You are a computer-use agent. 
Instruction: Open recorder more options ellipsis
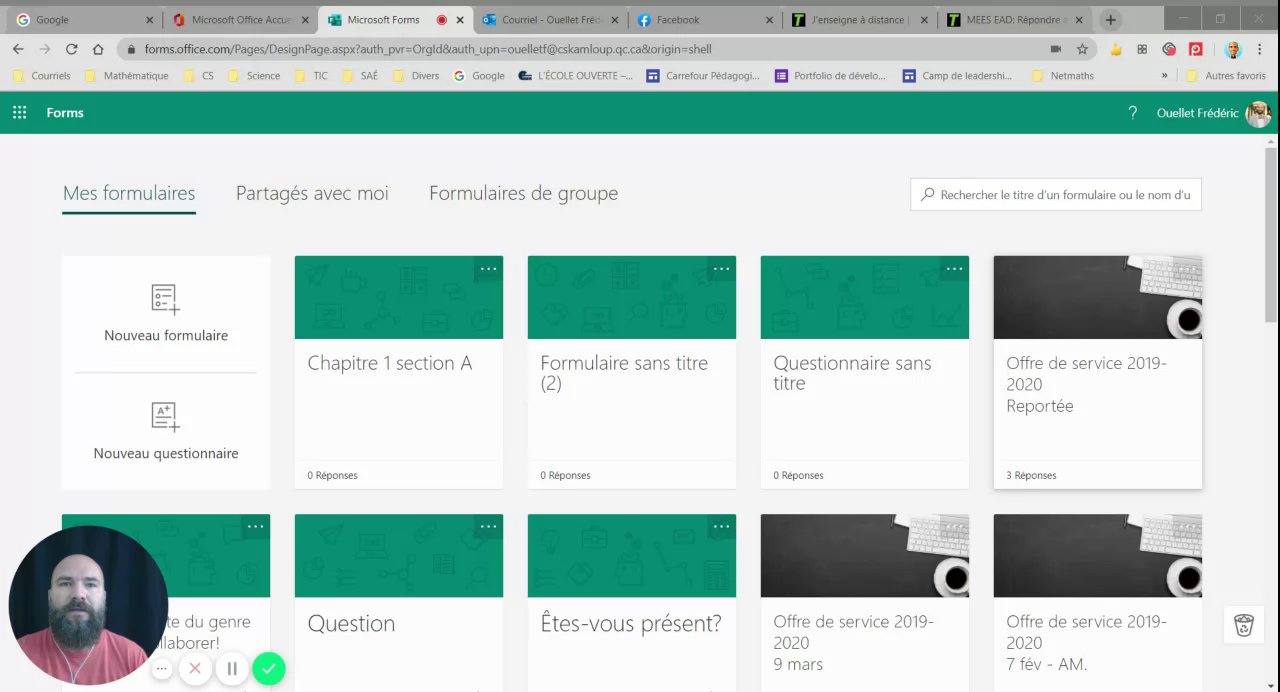click(x=163, y=669)
